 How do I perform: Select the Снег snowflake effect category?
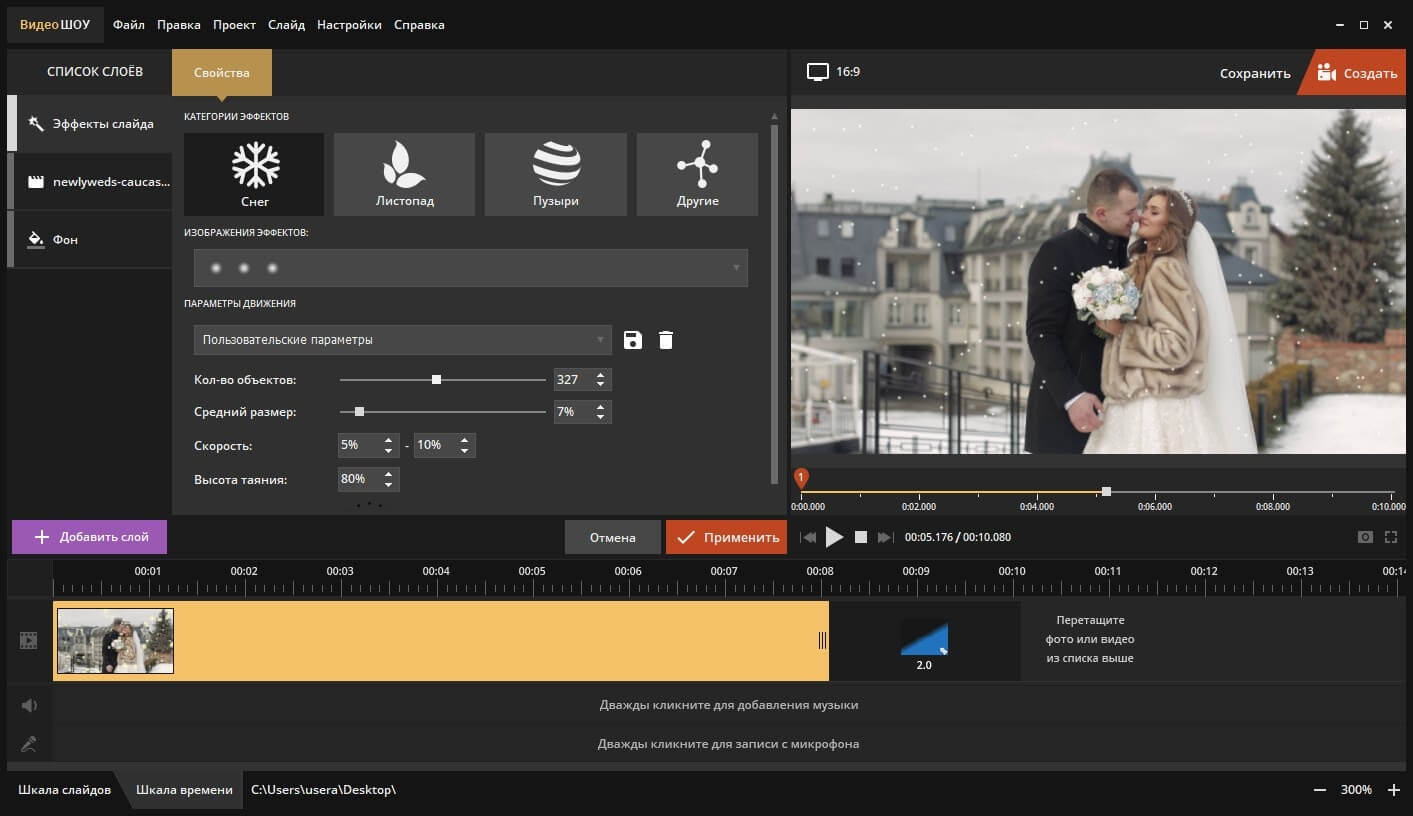[254, 174]
